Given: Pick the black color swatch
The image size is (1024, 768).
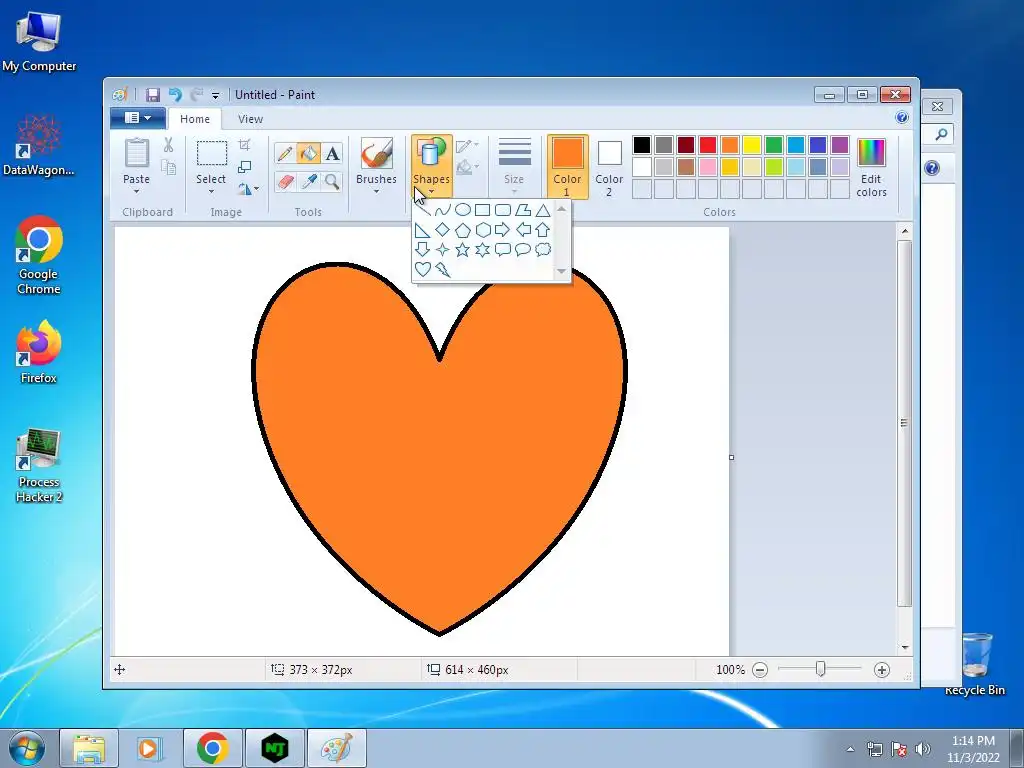Looking at the screenshot, I should [642, 144].
